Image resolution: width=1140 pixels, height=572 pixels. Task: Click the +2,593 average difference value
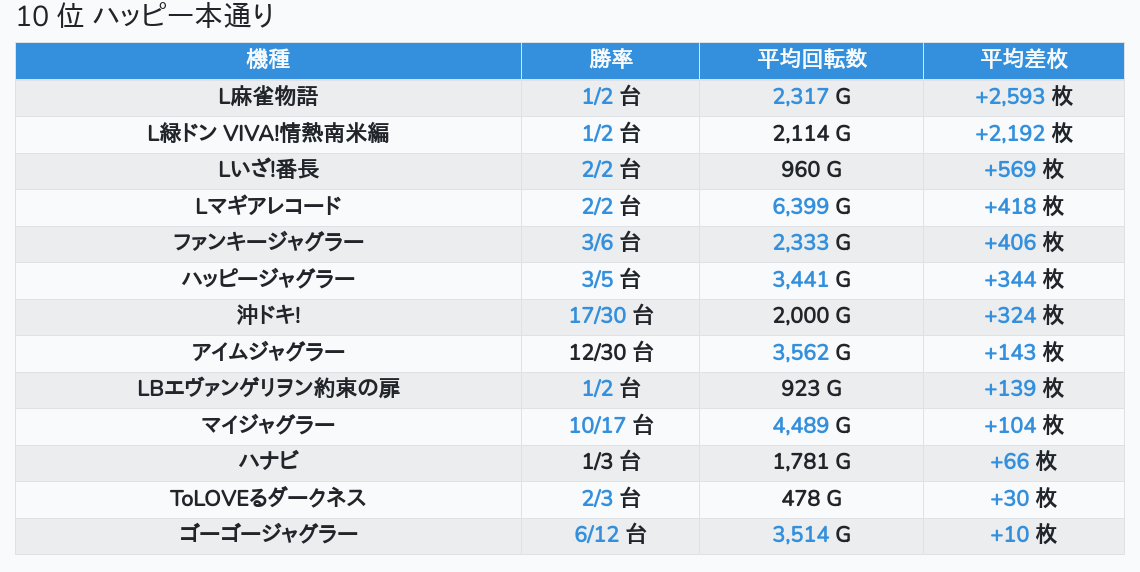point(1010,97)
